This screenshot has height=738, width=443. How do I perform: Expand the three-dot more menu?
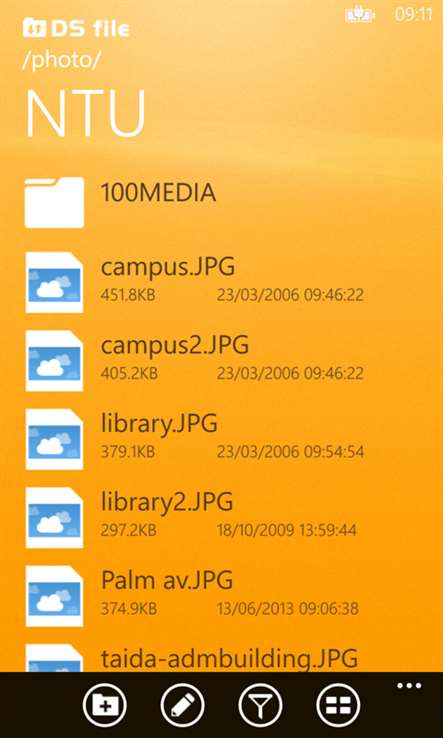[409, 685]
